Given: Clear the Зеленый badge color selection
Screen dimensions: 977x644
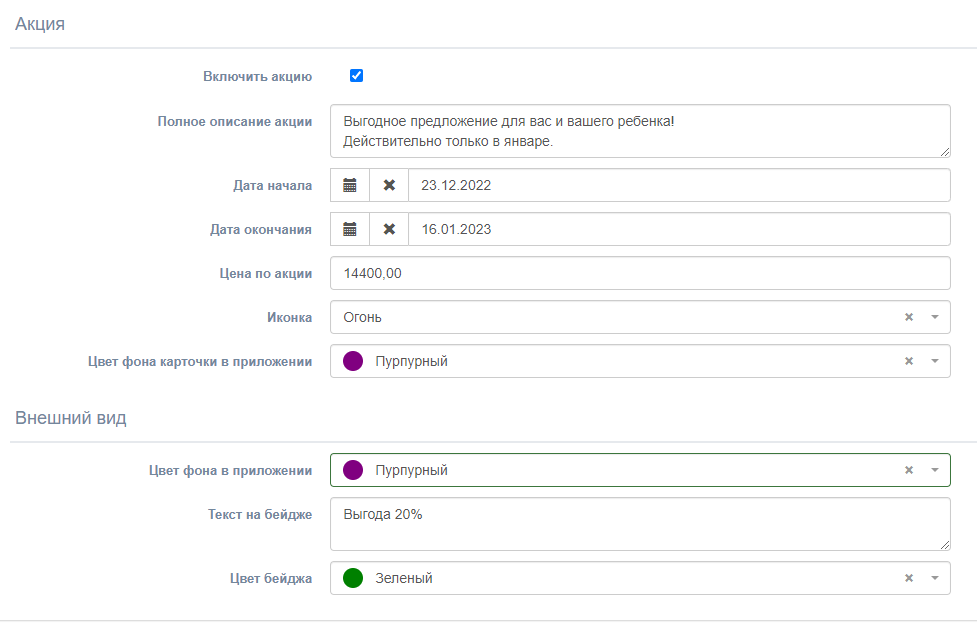Looking at the screenshot, I should [909, 578].
